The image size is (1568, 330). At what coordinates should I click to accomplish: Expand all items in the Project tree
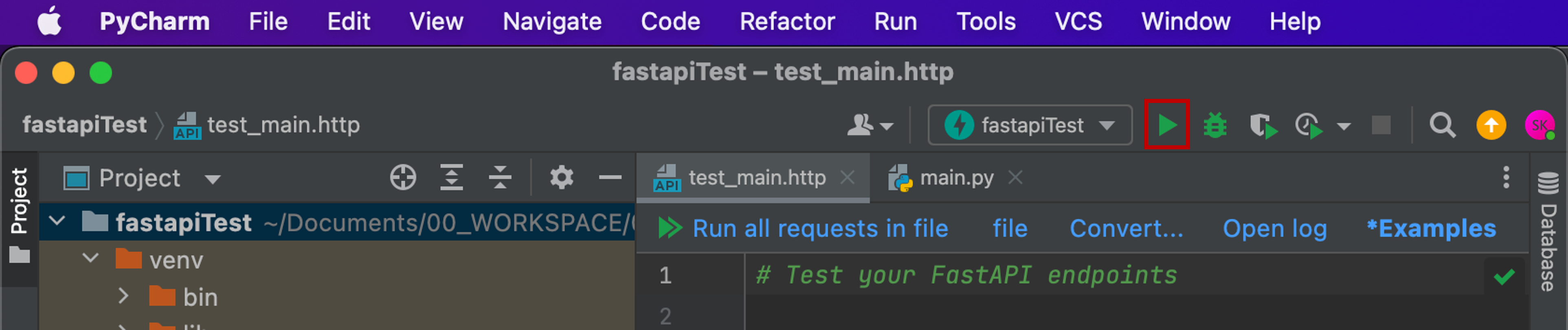pos(451,177)
